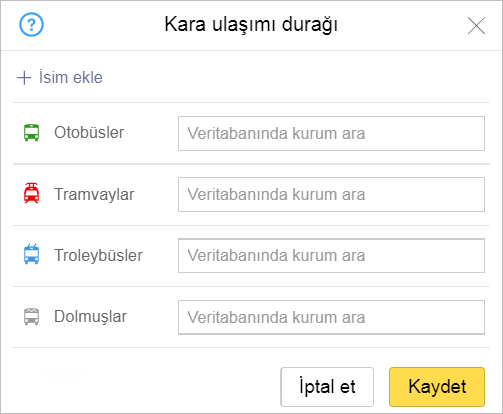Open the help question mark icon

pos(31,24)
